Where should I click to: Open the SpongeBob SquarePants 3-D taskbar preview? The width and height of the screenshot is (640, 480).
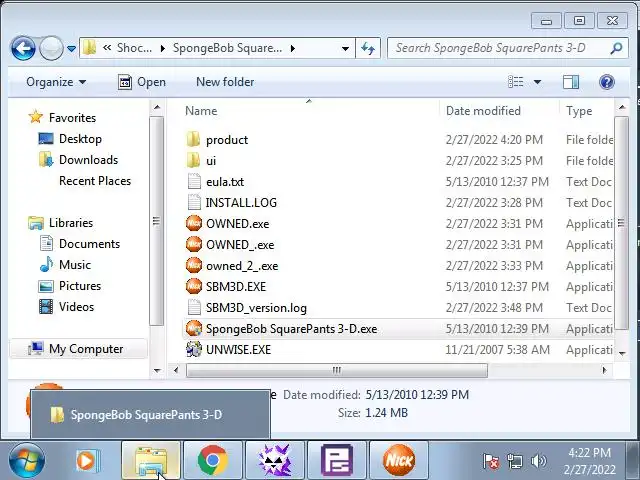point(150,415)
